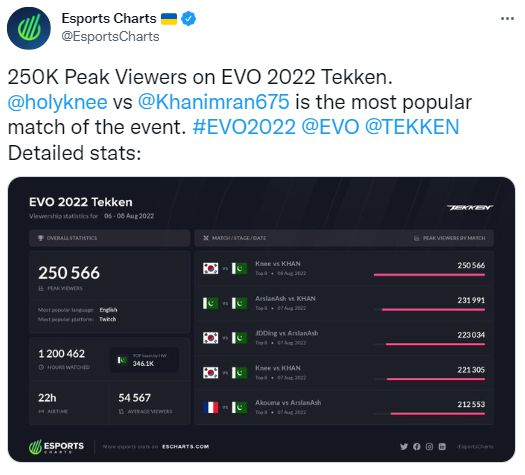This screenshot has width=525, height=475.
Task: Open the #EVO2022 hashtag
Action: [x=244, y=127]
